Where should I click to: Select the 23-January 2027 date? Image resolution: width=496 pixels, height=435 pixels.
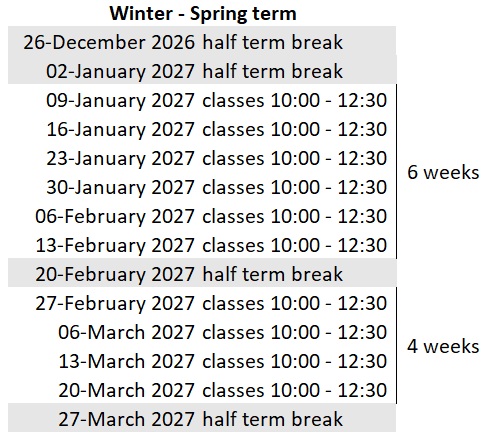click(120, 158)
